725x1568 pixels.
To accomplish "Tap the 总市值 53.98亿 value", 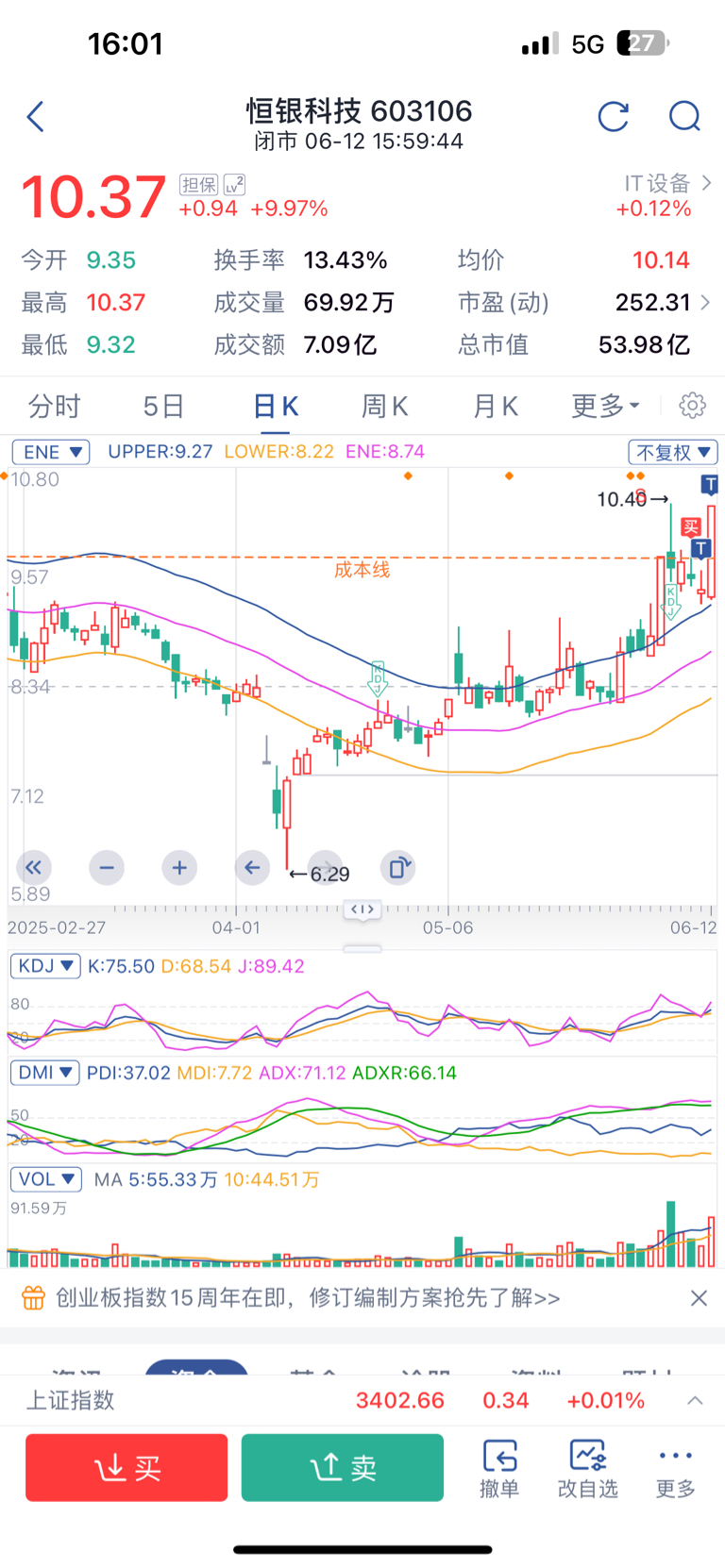I will coord(644,344).
